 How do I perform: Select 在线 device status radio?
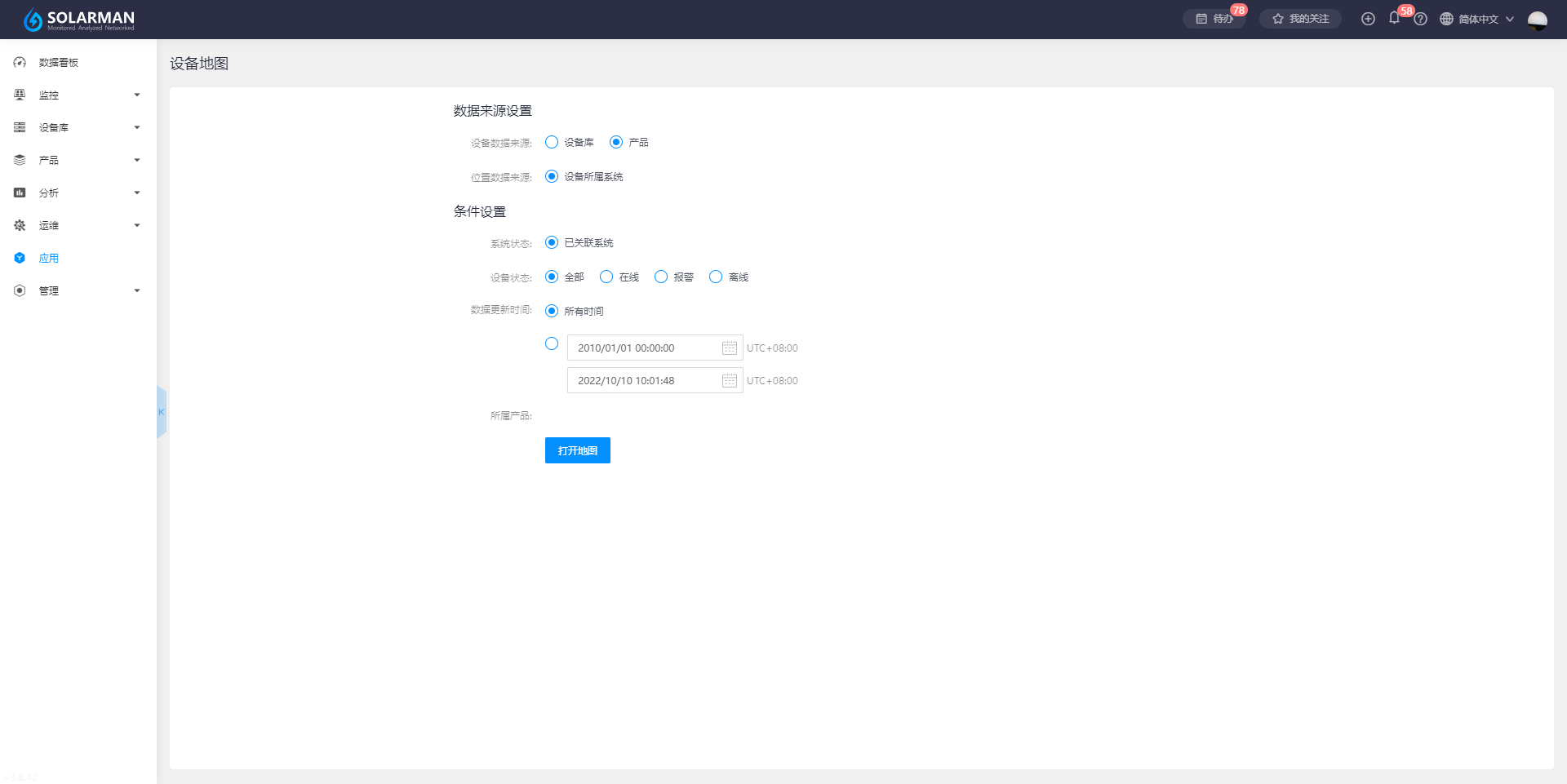pyautogui.click(x=606, y=277)
